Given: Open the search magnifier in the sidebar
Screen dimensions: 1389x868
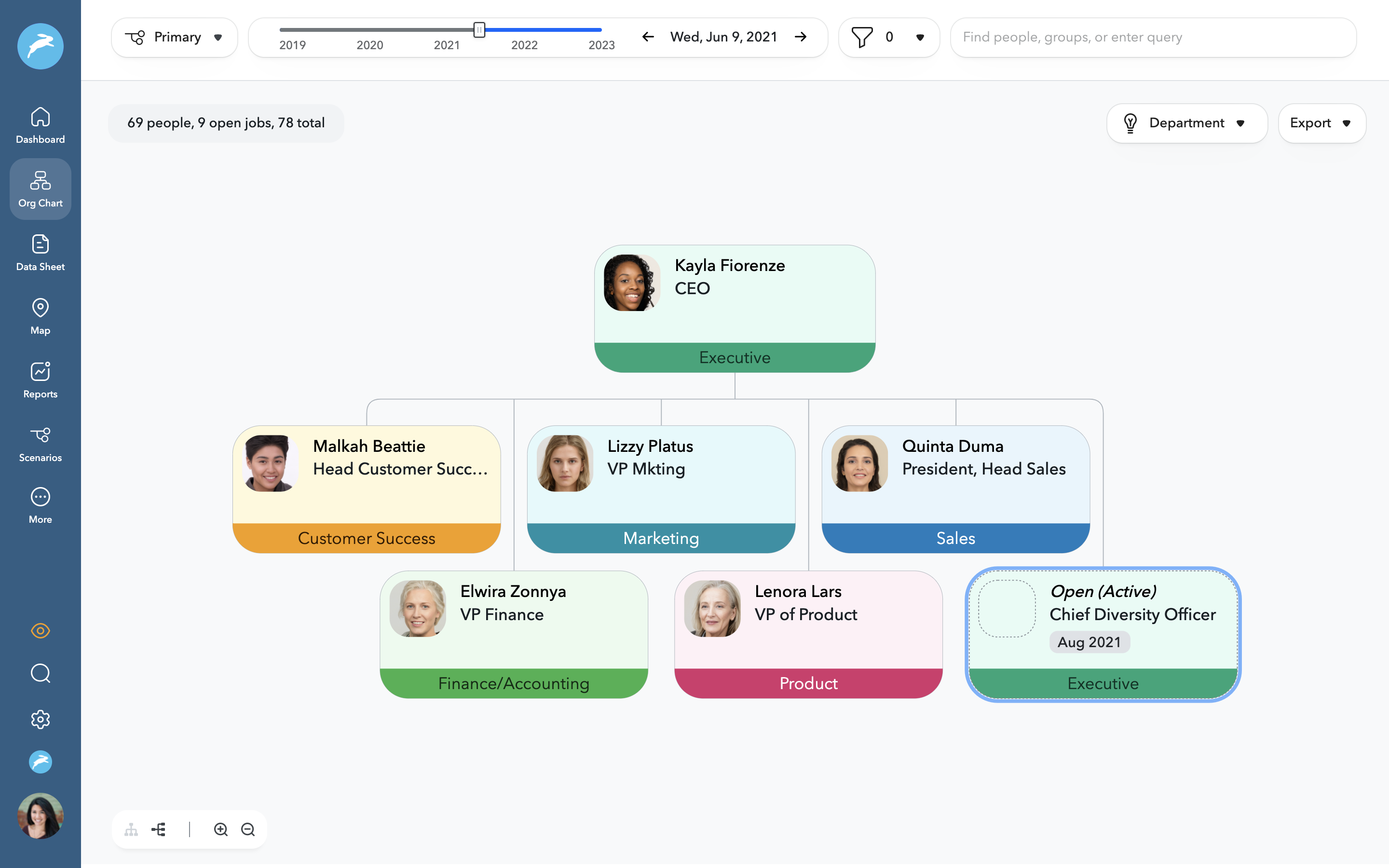Looking at the screenshot, I should [x=40, y=673].
